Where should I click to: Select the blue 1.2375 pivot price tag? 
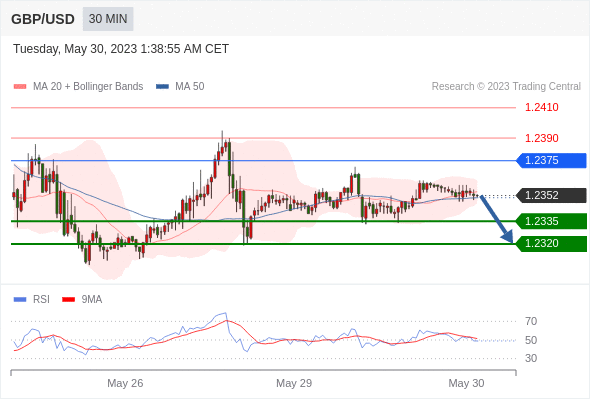551,161
